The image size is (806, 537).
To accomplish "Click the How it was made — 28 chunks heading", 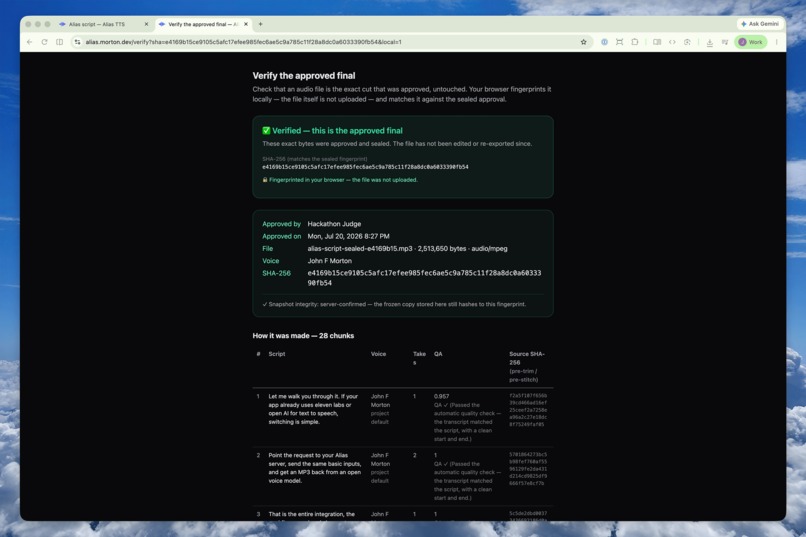I will pos(303,336).
